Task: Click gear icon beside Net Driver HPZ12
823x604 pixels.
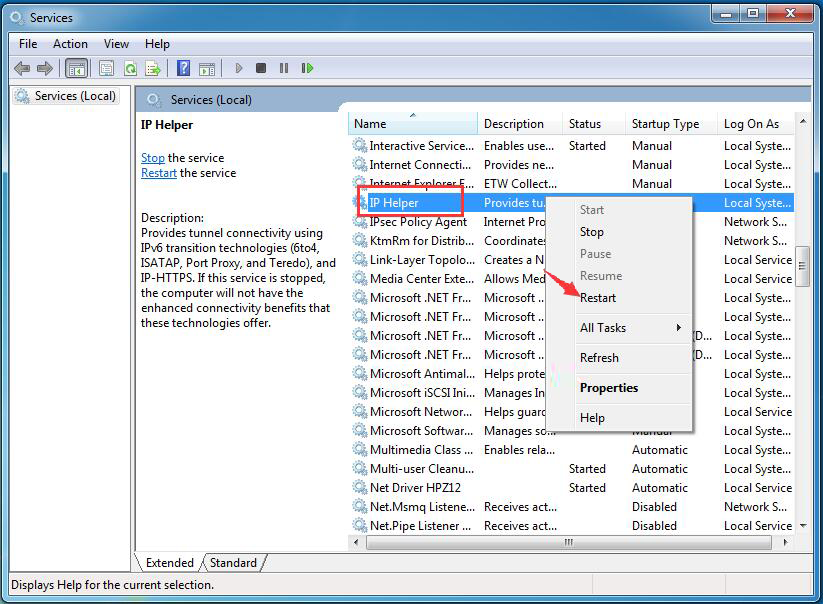Action: pyautogui.click(x=360, y=488)
